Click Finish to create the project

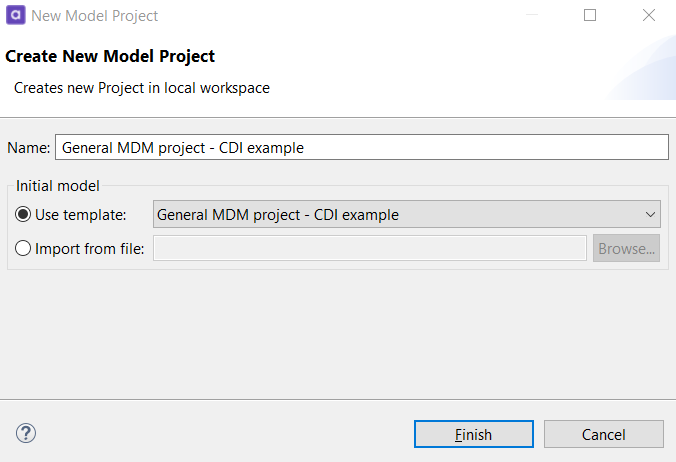point(473,434)
